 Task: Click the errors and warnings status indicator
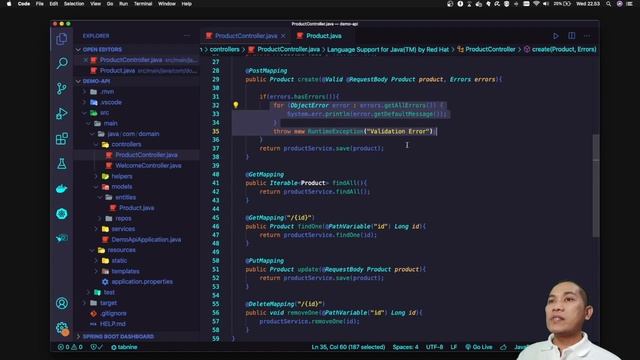tap(70, 347)
